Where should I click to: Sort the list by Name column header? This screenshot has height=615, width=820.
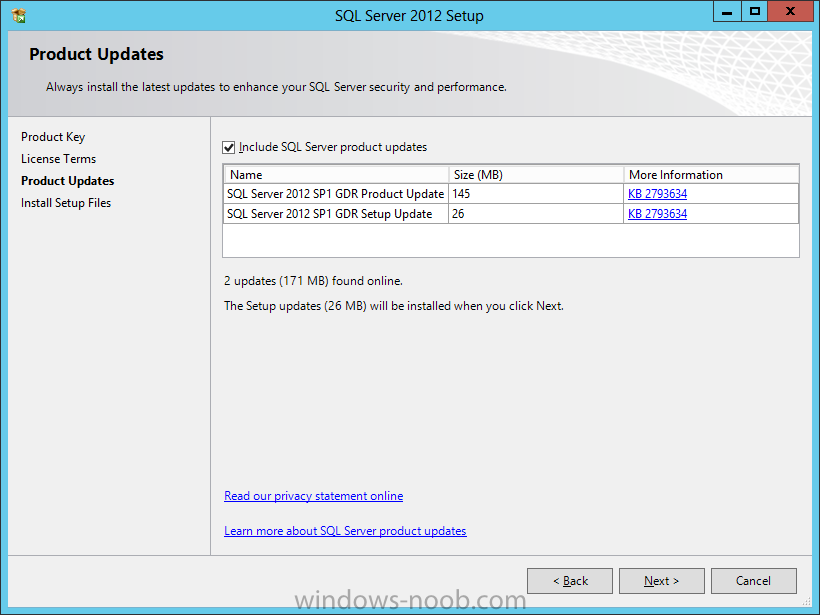click(336, 175)
